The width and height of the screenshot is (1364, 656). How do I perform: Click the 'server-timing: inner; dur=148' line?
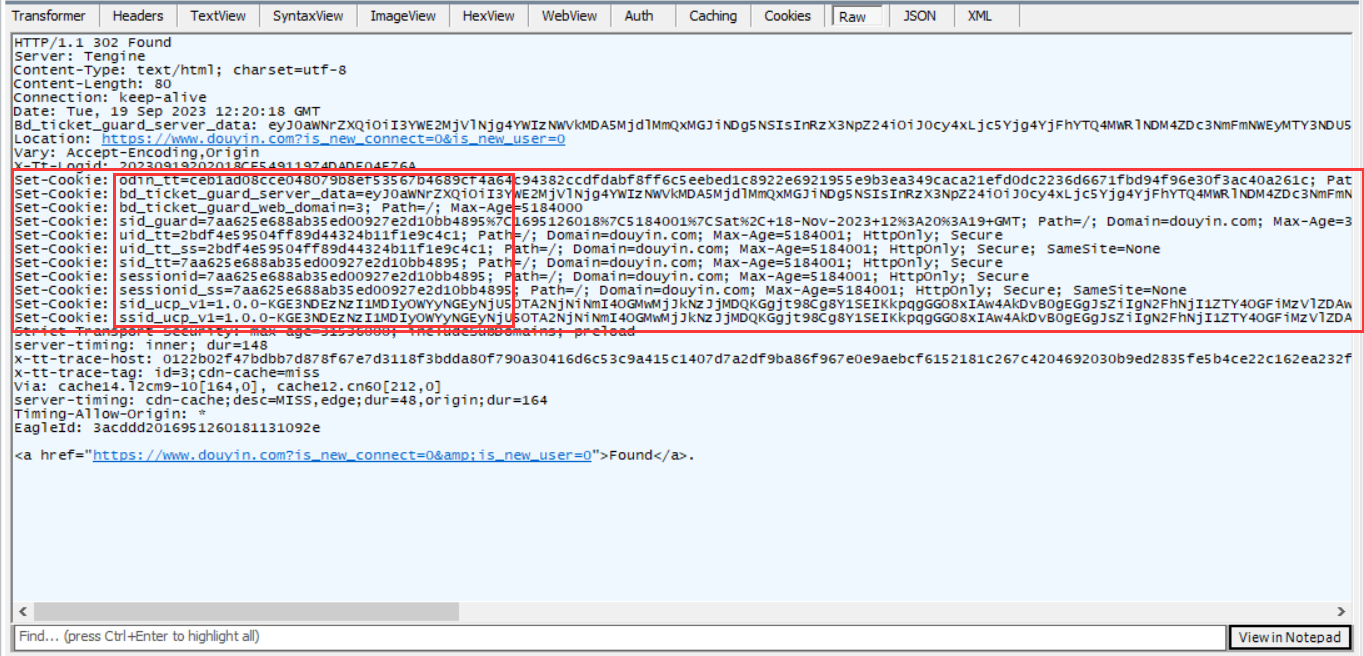click(141, 345)
